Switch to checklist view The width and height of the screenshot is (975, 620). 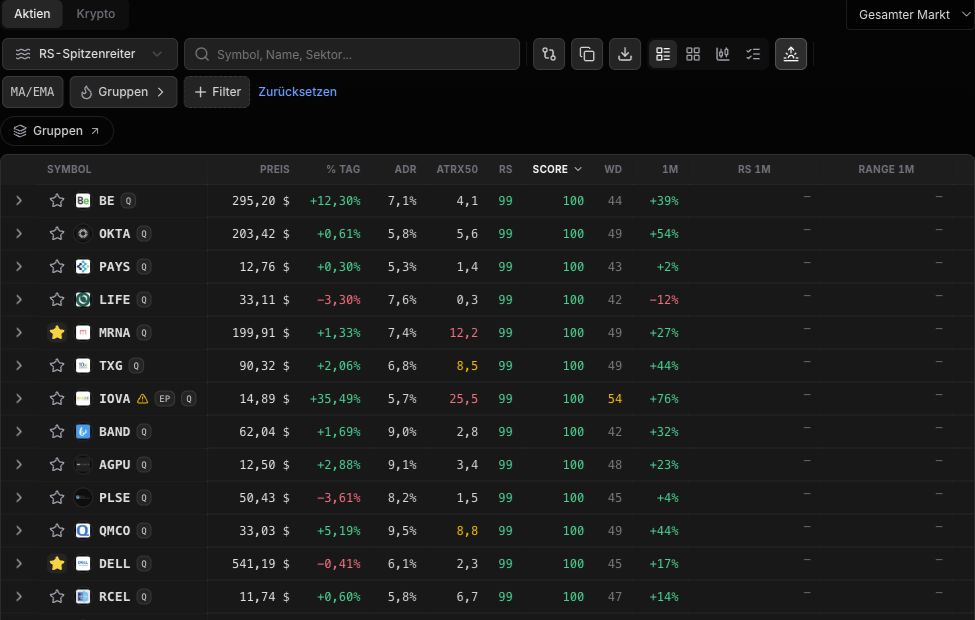click(x=753, y=54)
